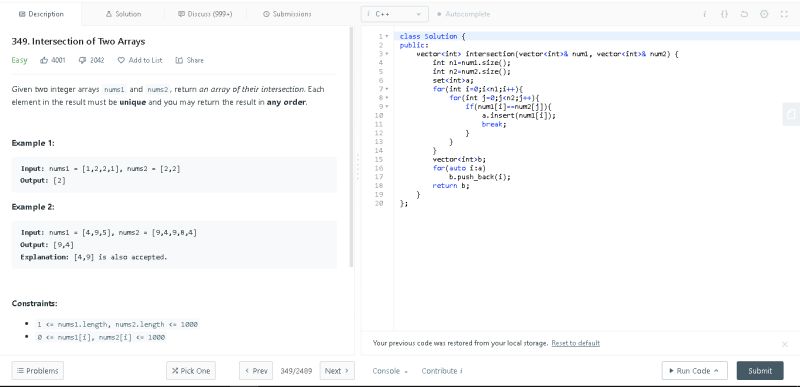Open the C++ language dropdown
Image resolution: width=800 pixels, height=387 pixels.
click(394, 14)
